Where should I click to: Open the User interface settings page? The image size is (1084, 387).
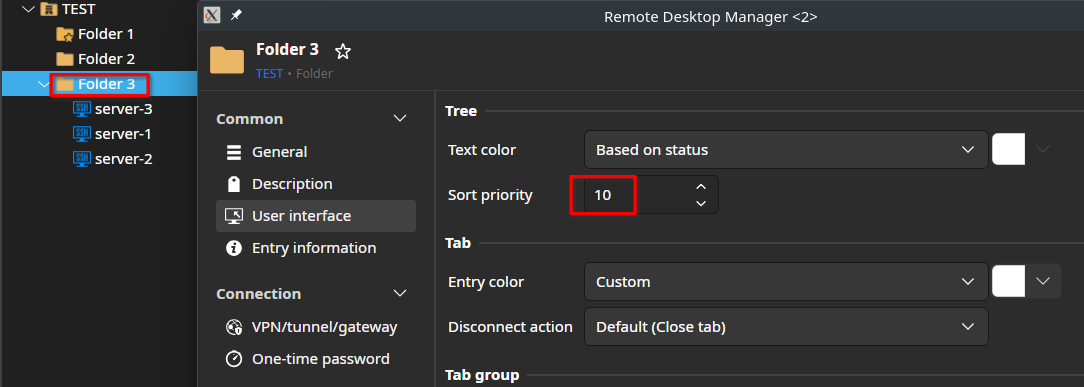pyautogui.click(x=316, y=216)
